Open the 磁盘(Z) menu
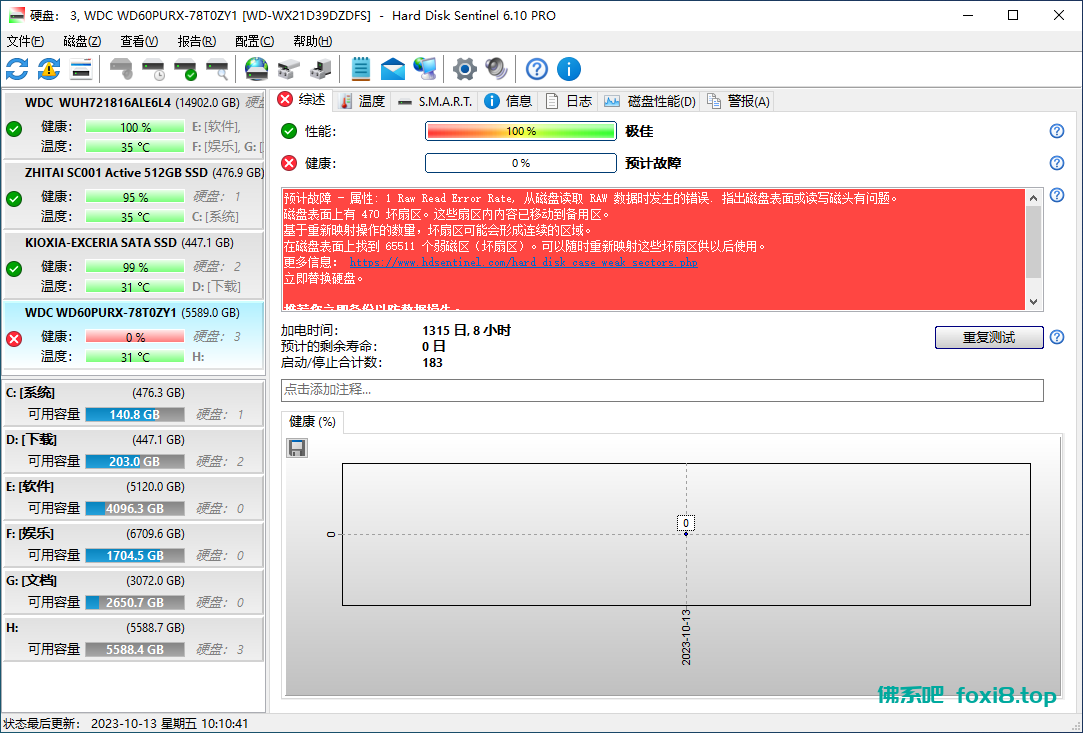Viewport: 1083px width, 733px height. tap(81, 41)
